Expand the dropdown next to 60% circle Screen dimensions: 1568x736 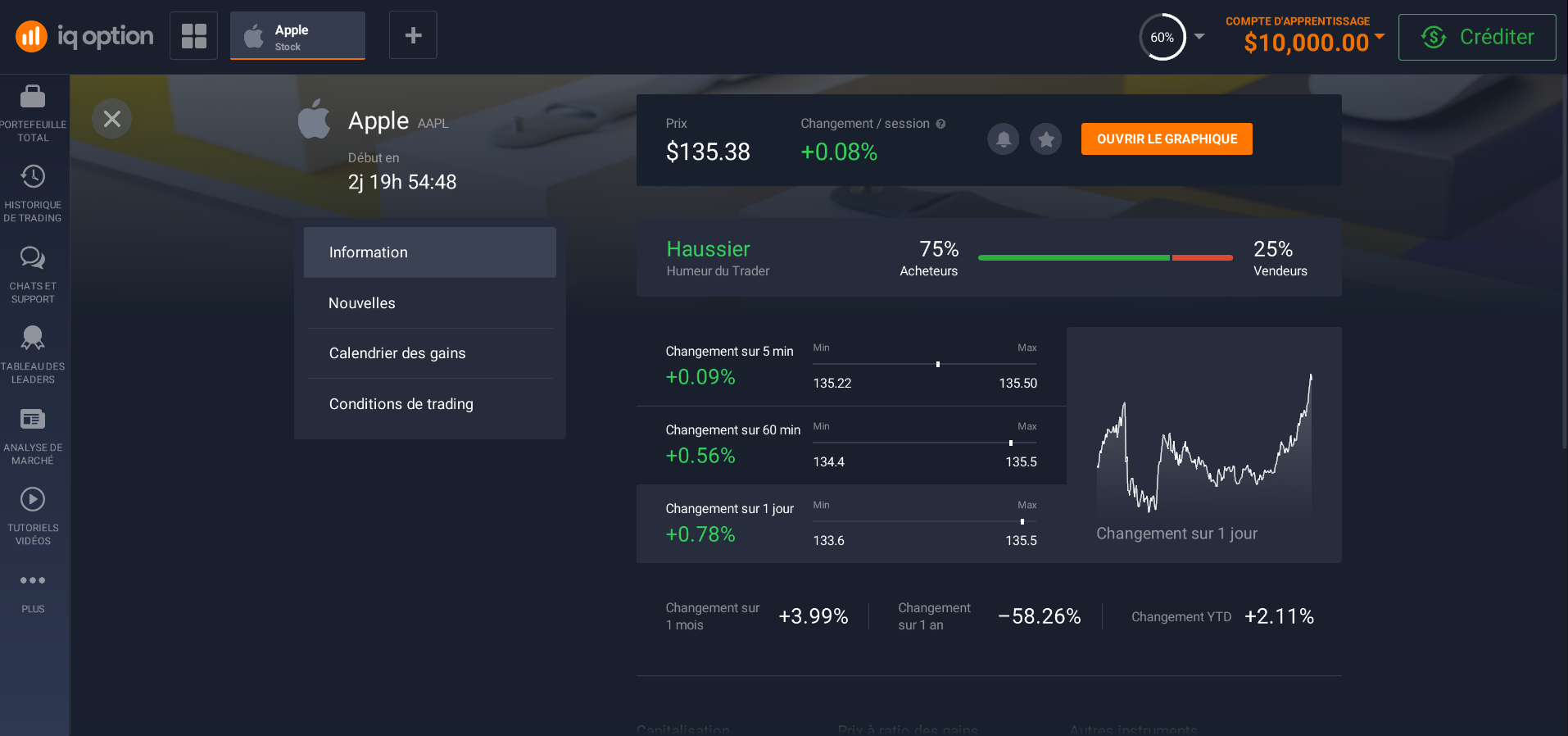[1199, 36]
